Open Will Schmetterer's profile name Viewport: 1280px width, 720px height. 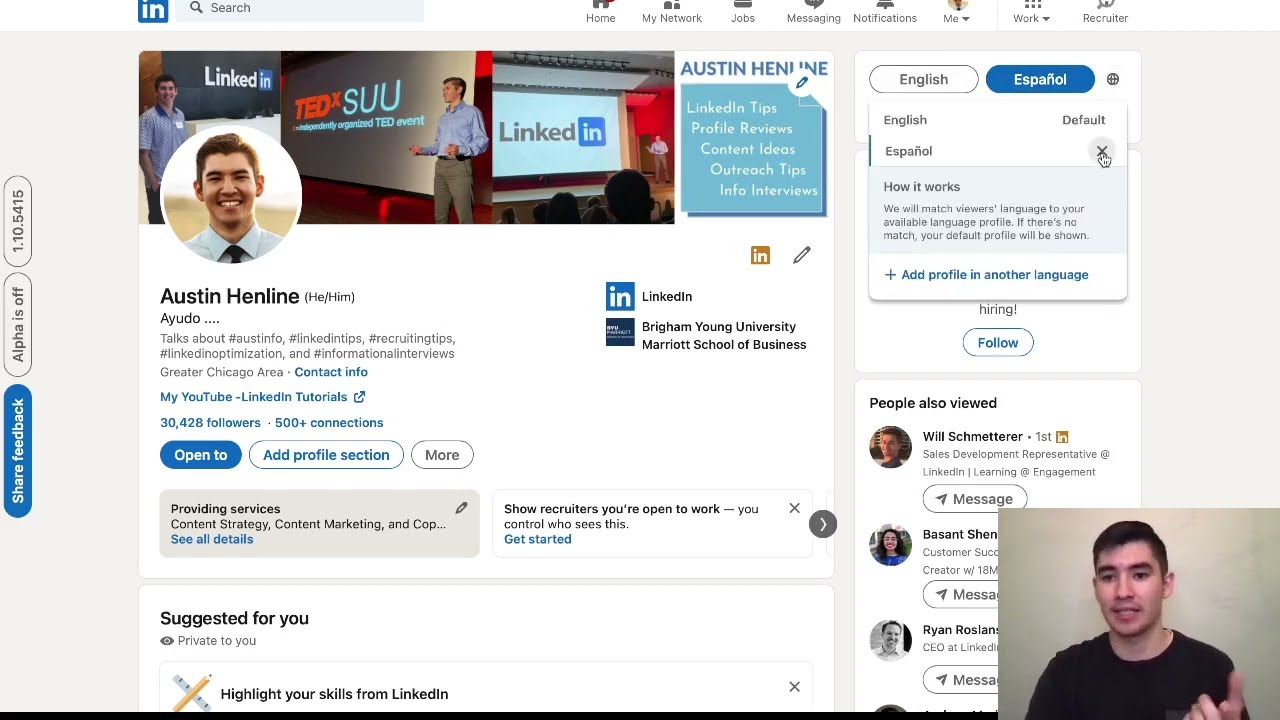(x=972, y=437)
